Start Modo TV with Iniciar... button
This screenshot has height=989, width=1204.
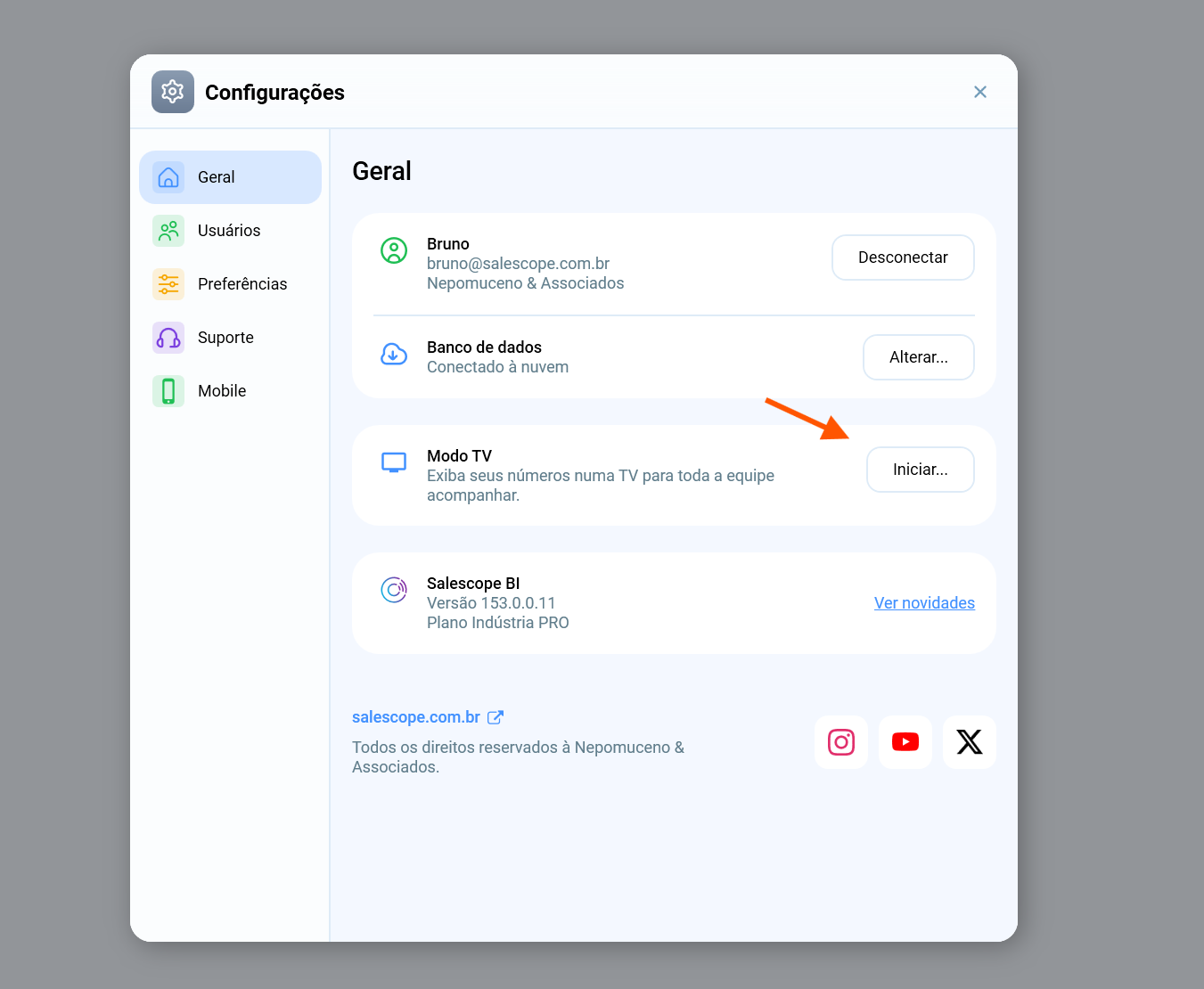tap(921, 470)
